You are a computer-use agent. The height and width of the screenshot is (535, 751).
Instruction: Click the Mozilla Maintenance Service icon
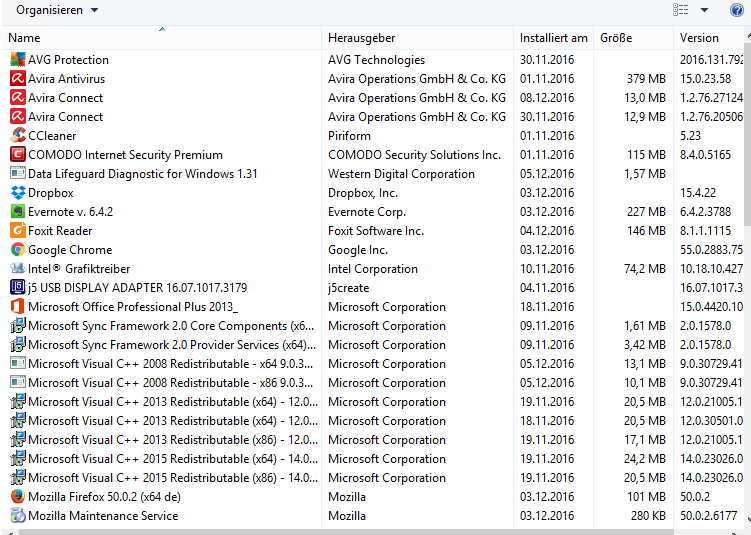pos(18,515)
